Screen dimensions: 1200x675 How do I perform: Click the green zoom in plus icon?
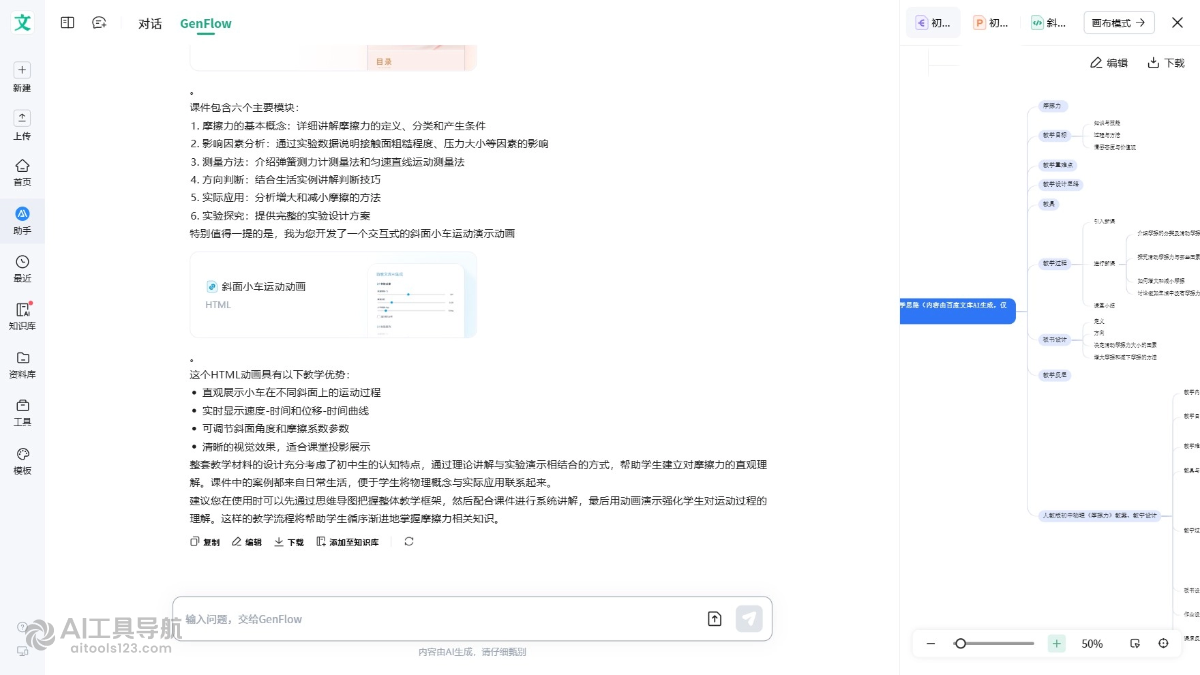(1057, 644)
